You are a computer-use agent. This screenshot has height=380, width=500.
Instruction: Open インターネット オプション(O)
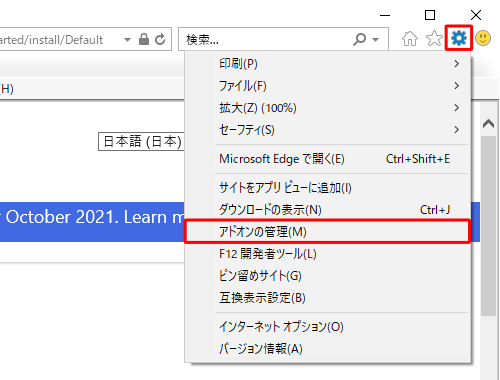pos(327,326)
